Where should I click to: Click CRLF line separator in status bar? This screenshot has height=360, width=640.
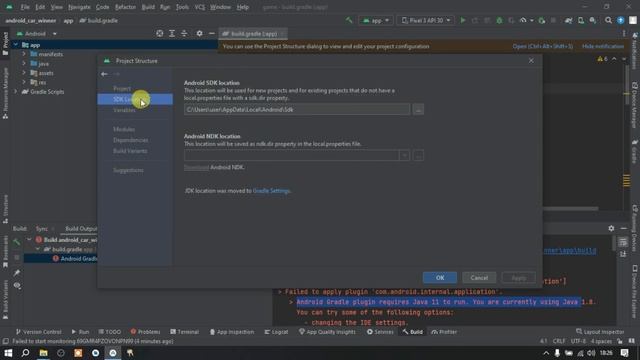click(559, 341)
